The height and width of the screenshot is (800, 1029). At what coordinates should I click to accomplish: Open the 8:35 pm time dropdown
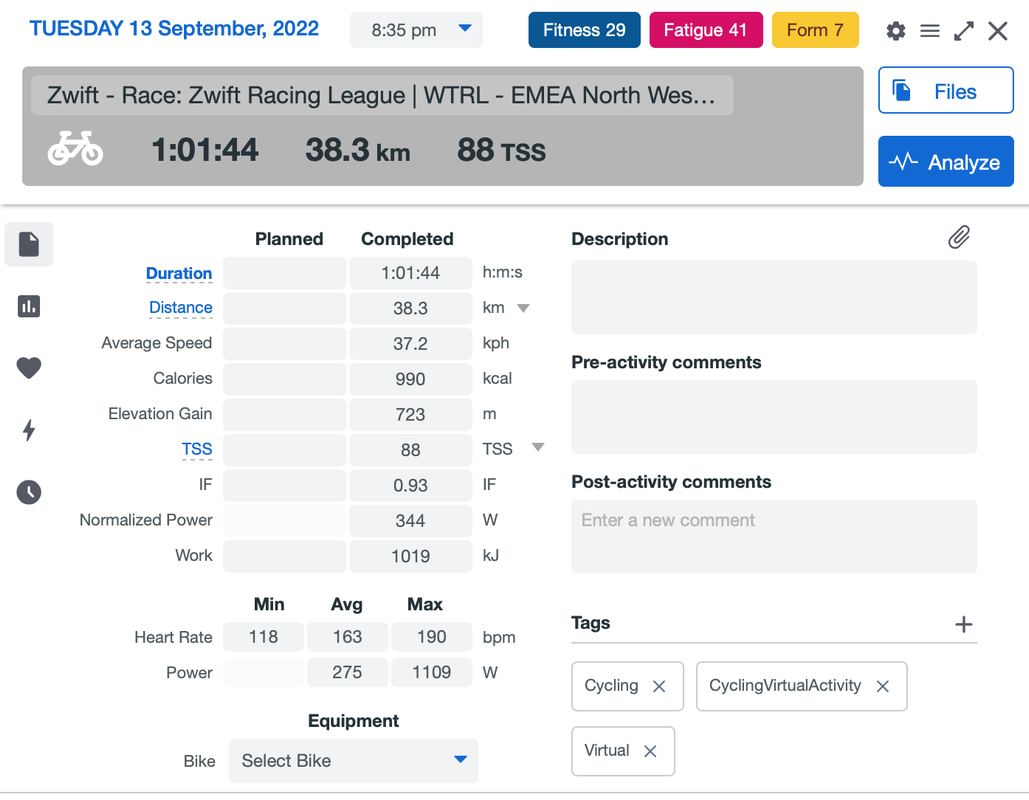coord(416,30)
